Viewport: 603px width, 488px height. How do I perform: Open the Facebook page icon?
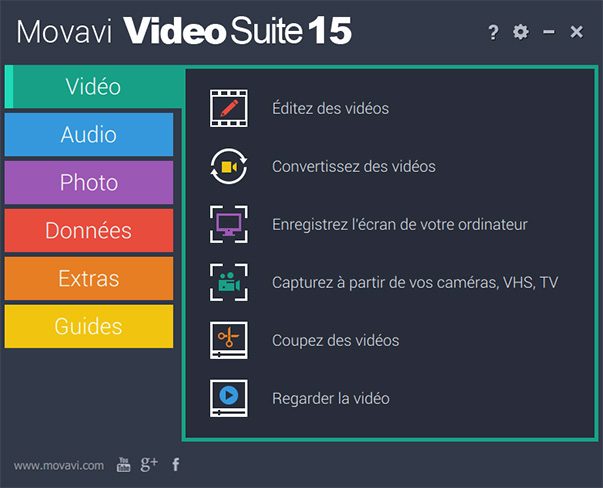pos(176,465)
